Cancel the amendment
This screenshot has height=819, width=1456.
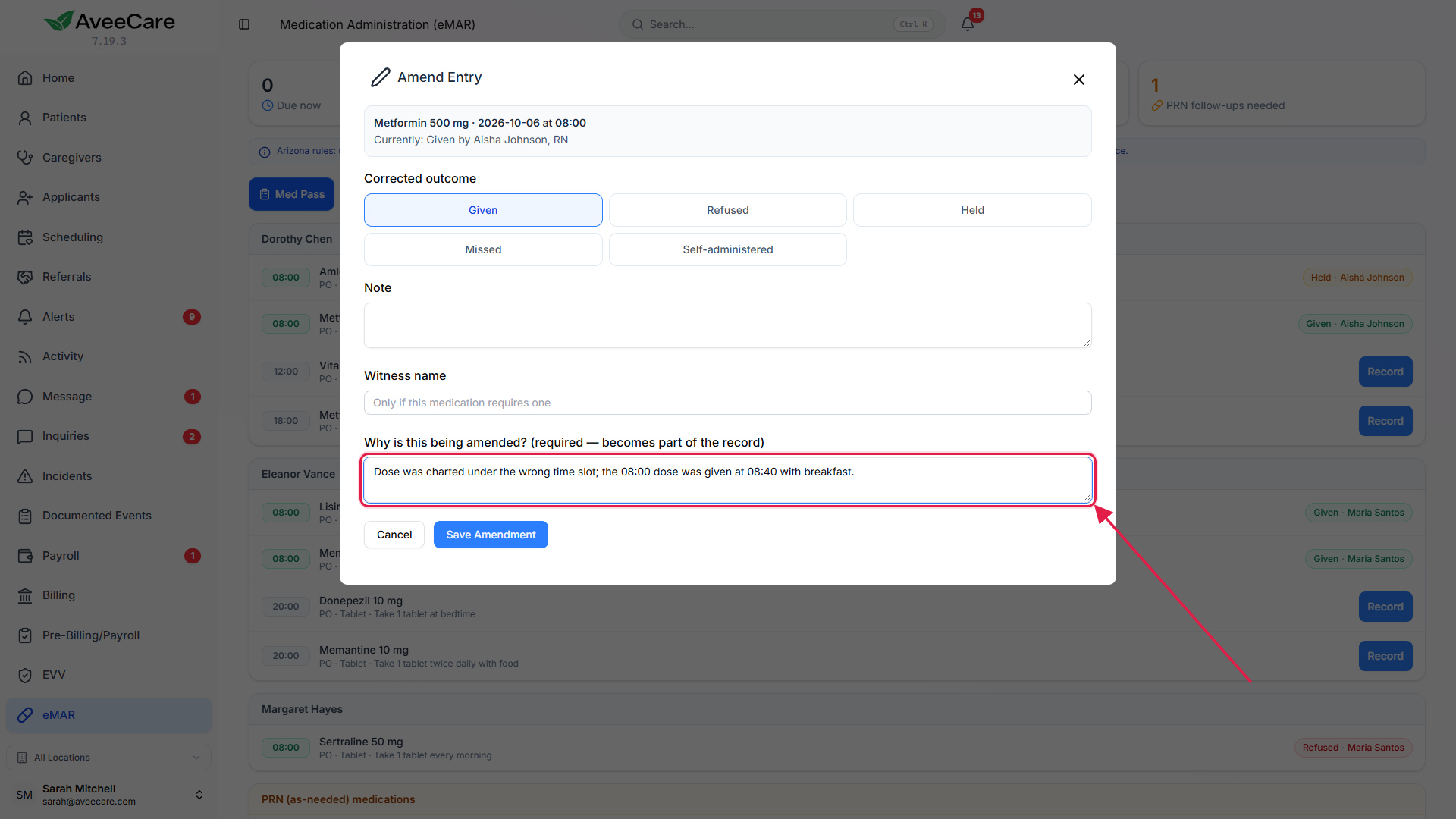coord(394,535)
